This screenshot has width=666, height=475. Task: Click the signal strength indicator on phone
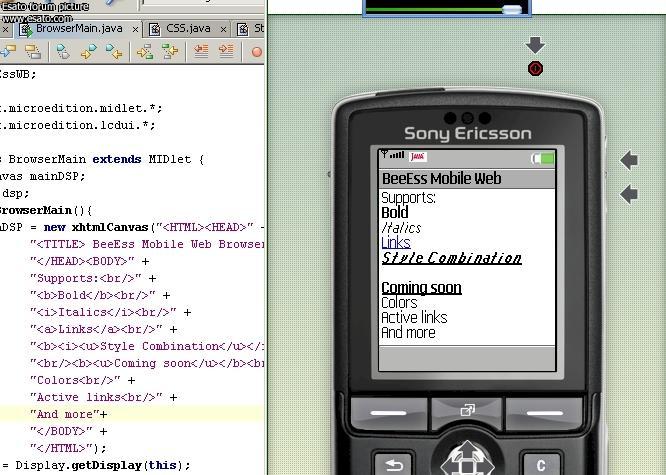click(x=392, y=155)
